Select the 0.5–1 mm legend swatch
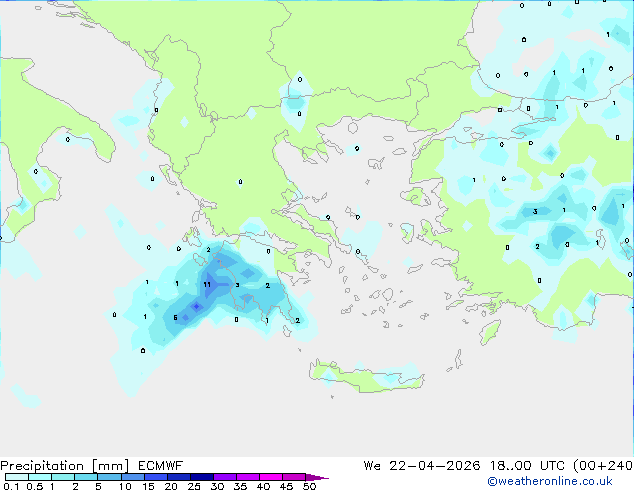The height and width of the screenshot is (490, 634). 40,477
